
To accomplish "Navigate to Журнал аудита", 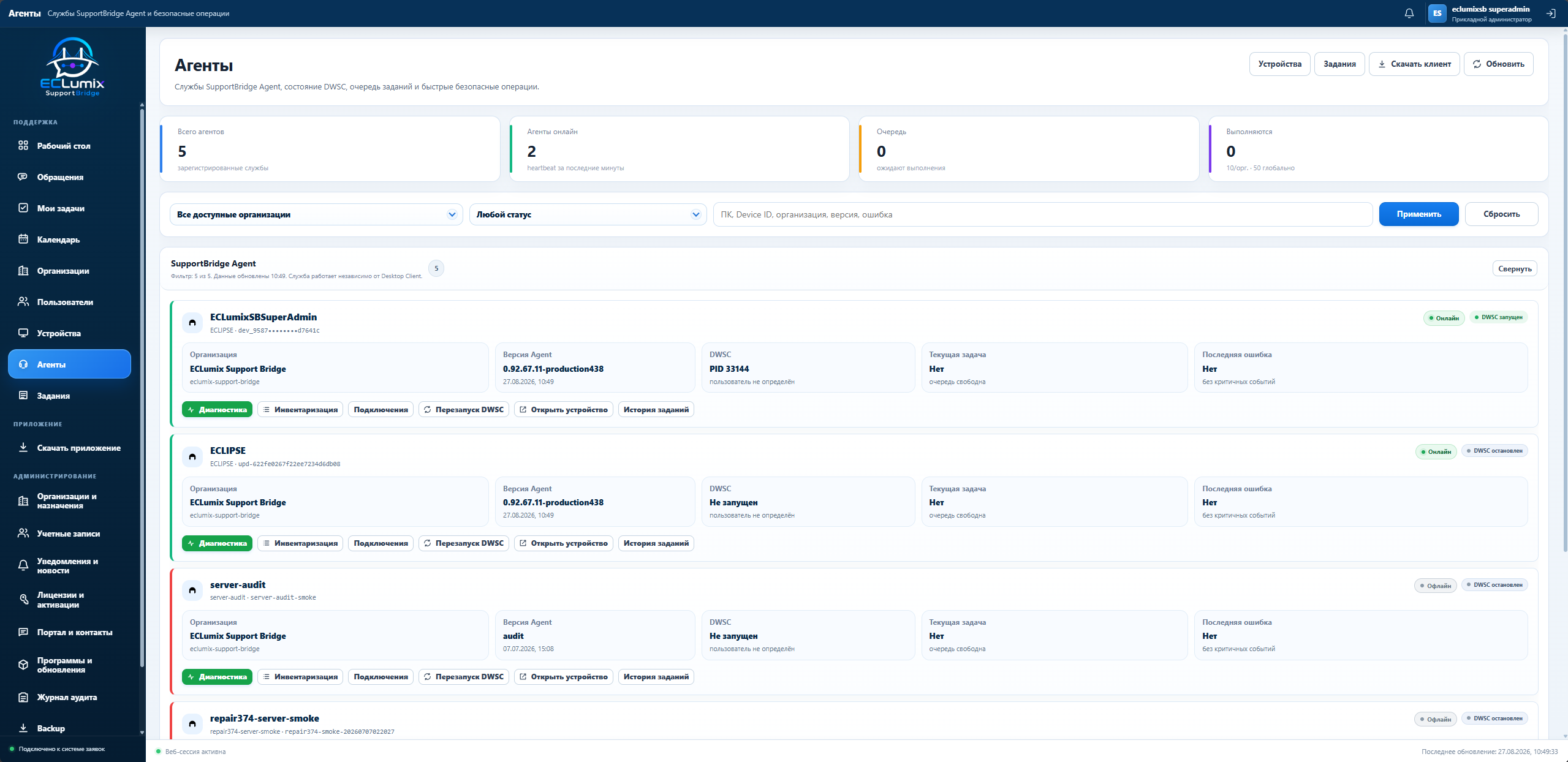I will (x=69, y=698).
